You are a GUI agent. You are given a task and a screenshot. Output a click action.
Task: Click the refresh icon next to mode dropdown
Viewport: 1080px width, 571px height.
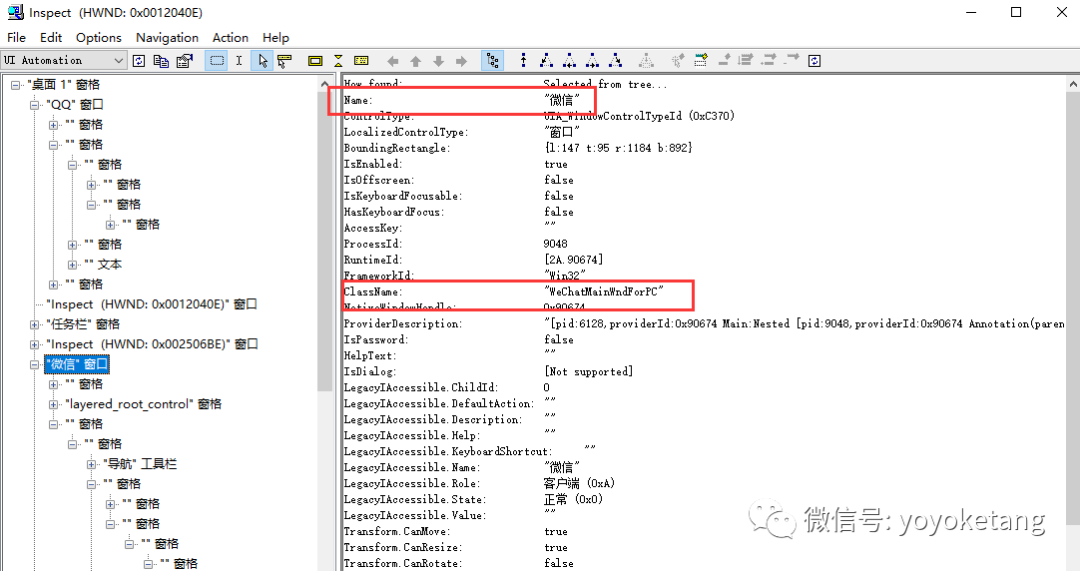[x=138, y=61]
